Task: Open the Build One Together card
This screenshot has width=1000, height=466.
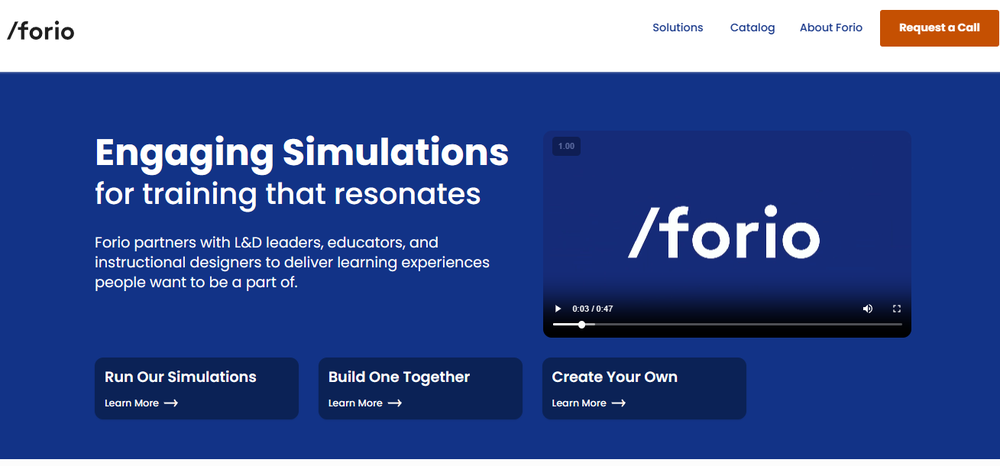Action: point(420,388)
